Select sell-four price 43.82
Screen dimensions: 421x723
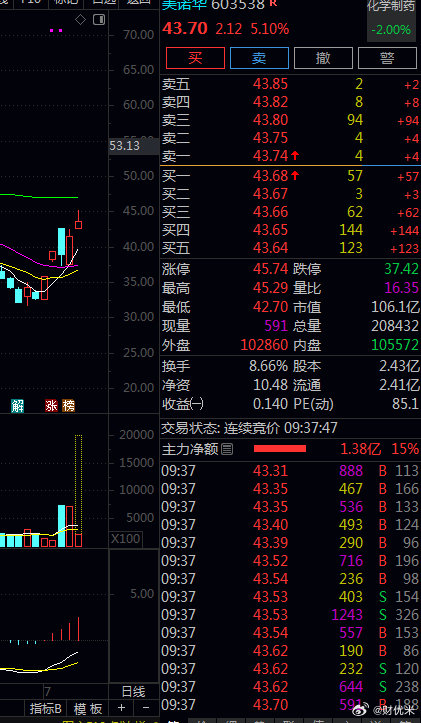(x=270, y=102)
